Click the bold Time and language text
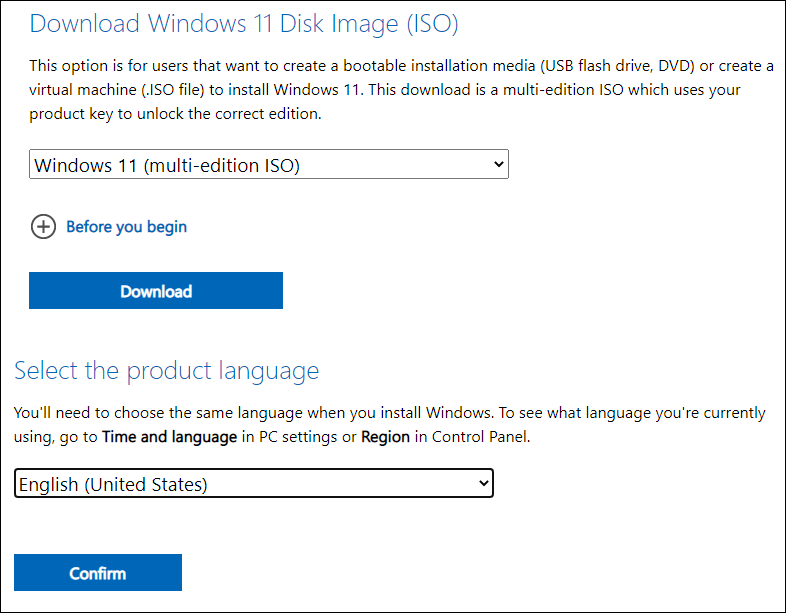Image resolution: width=786 pixels, height=613 pixels. pos(169,437)
